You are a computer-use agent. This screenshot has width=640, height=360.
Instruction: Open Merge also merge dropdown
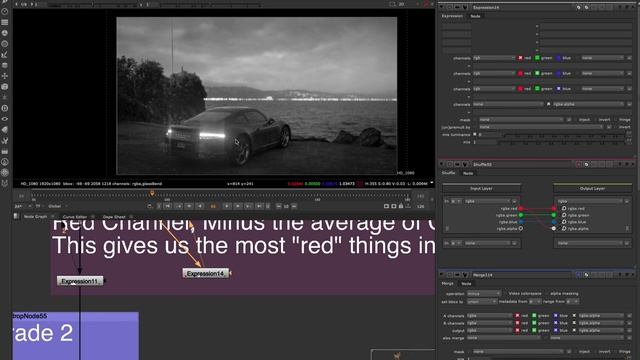(x=504, y=338)
